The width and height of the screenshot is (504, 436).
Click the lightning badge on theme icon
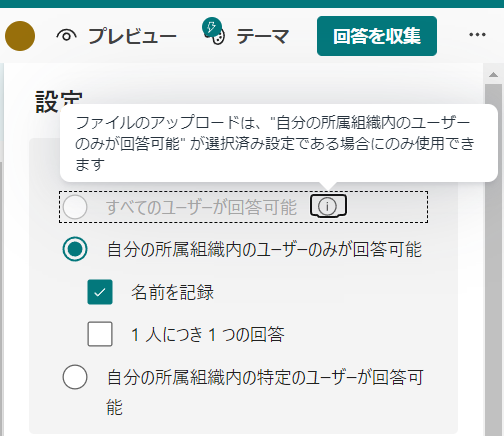212,27
